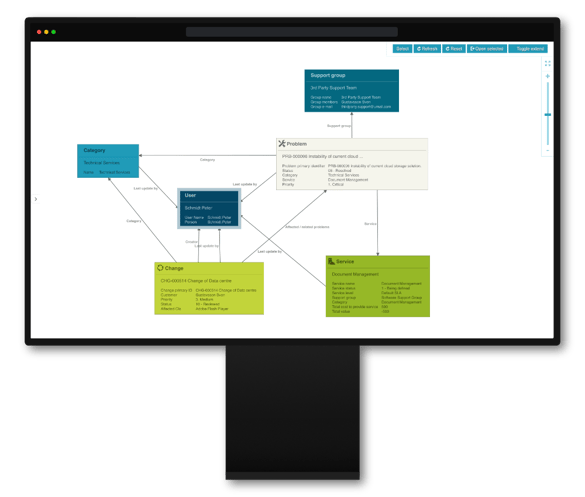Click 'CHG-000514 Change of Data centre' text
The width and height of the screenshot is (585, 497).
(x=196, y=281)
